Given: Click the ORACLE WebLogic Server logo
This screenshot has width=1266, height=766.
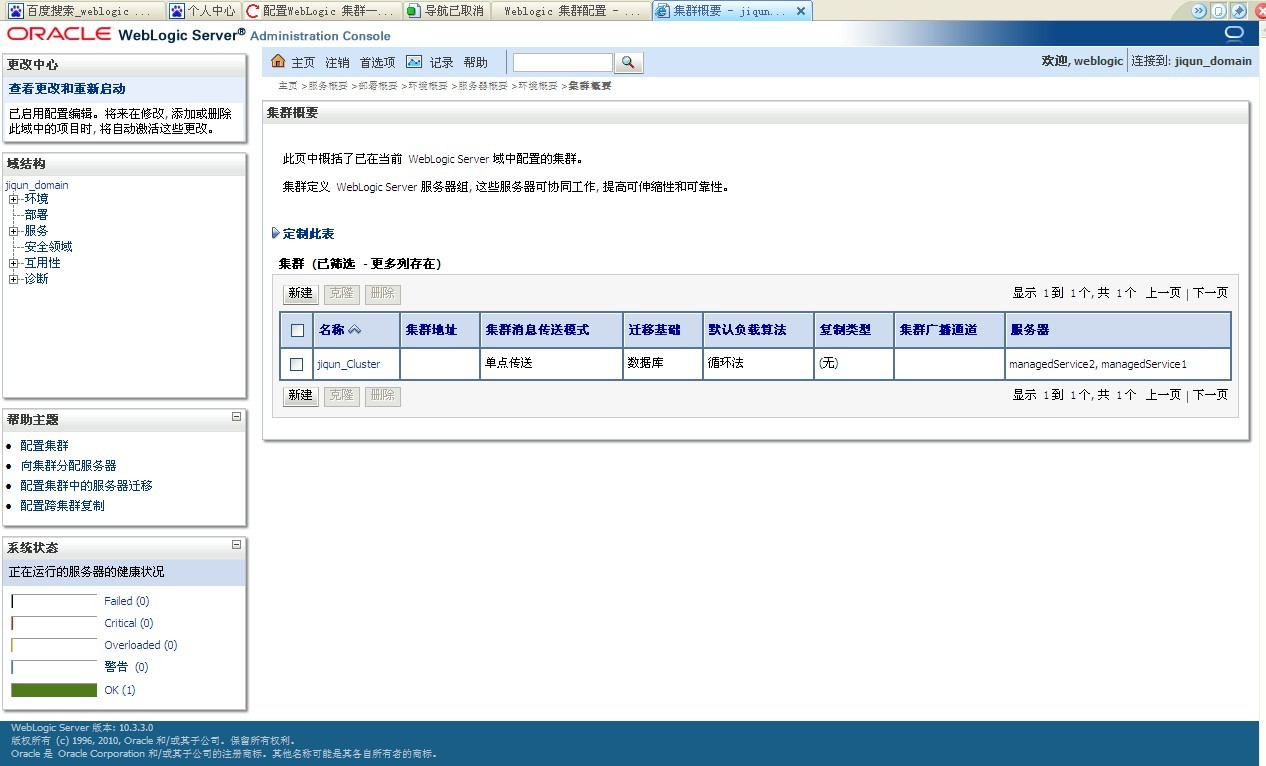Looking at the screenshot, I should tap(125, 34).
